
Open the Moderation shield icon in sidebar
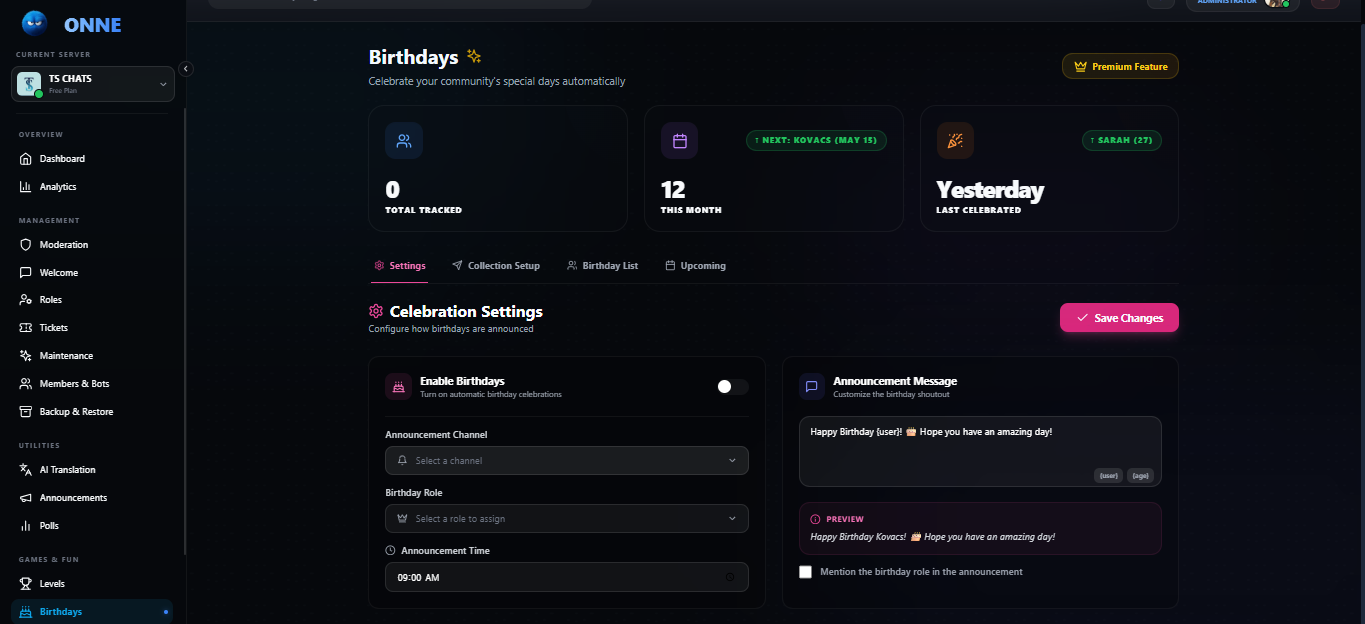click(x=26, y=245)
